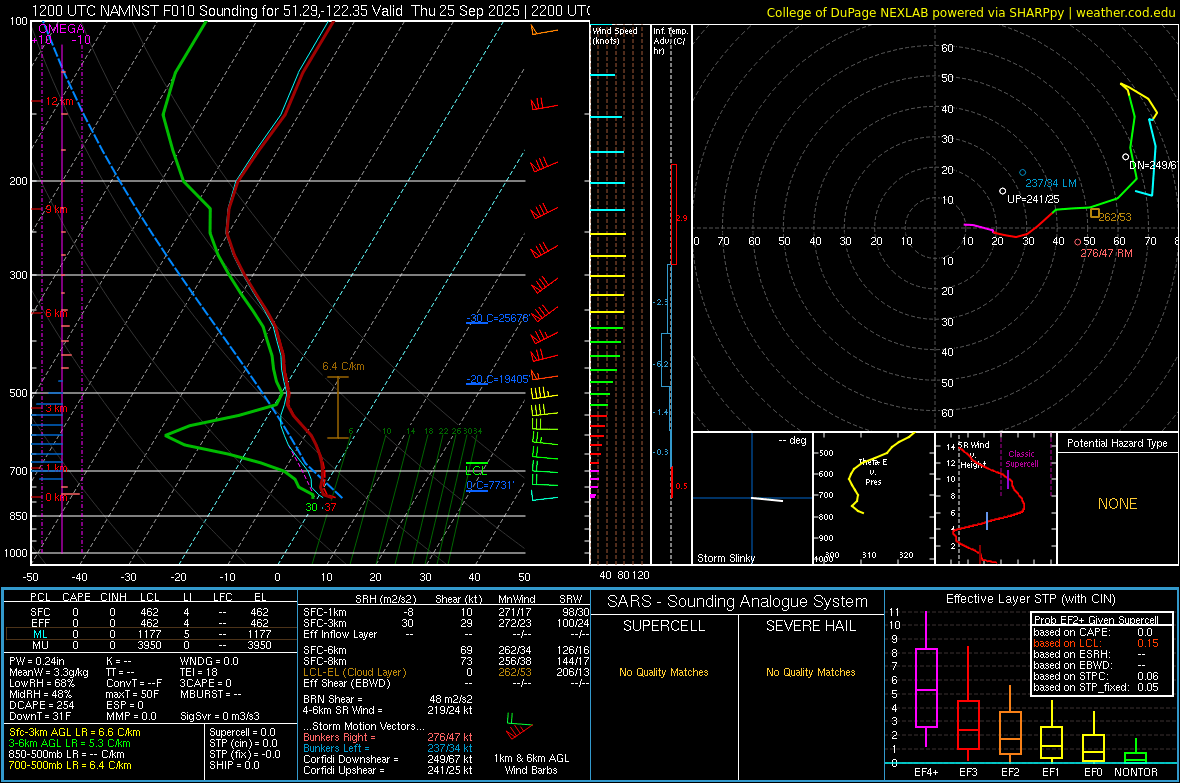Click the SHIP = 0.0 value

click(x=234, y=765)
